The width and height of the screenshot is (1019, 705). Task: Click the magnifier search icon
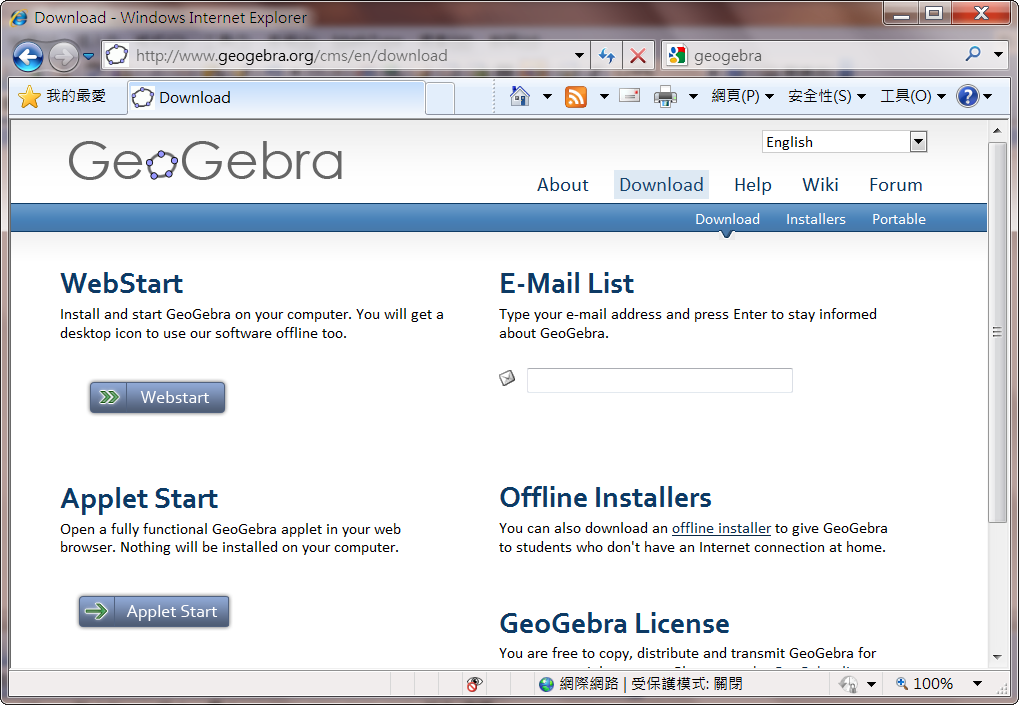click(973, 54)
